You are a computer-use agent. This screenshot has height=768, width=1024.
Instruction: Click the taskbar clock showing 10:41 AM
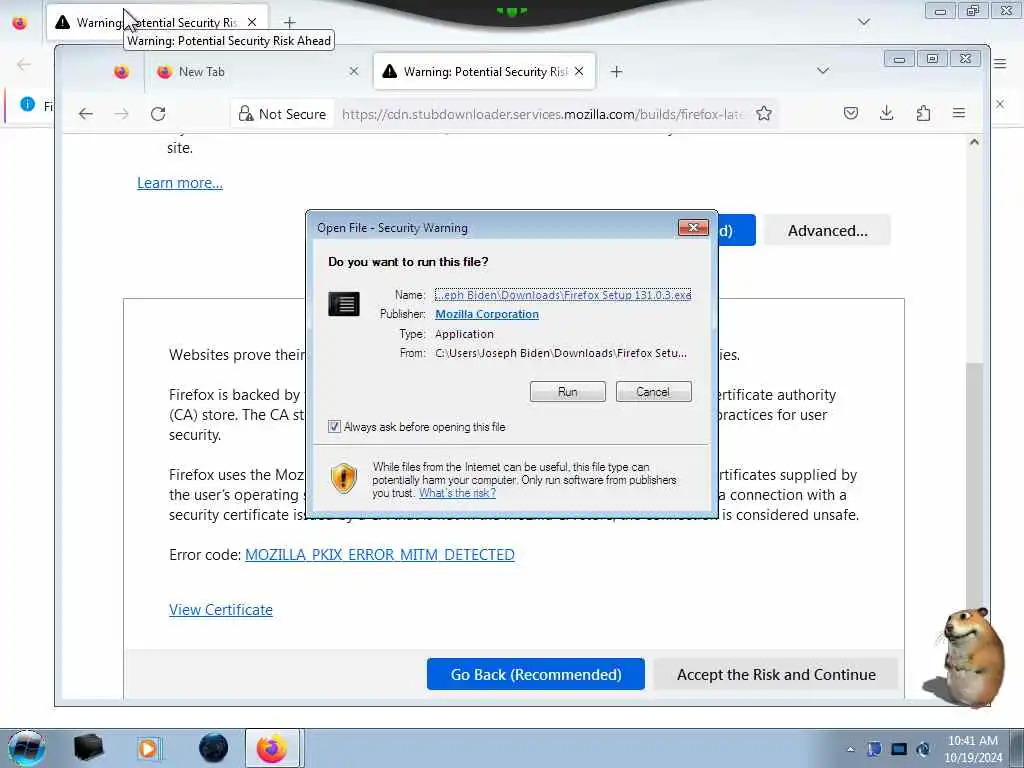click(x=972, y=749)
